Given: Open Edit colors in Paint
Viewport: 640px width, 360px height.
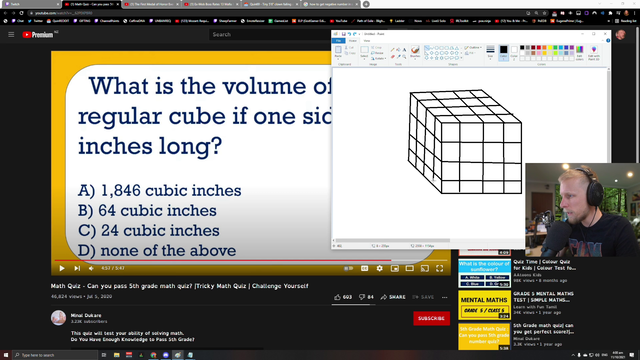Looking at the screenshot, I should click(x=580, y=53).
